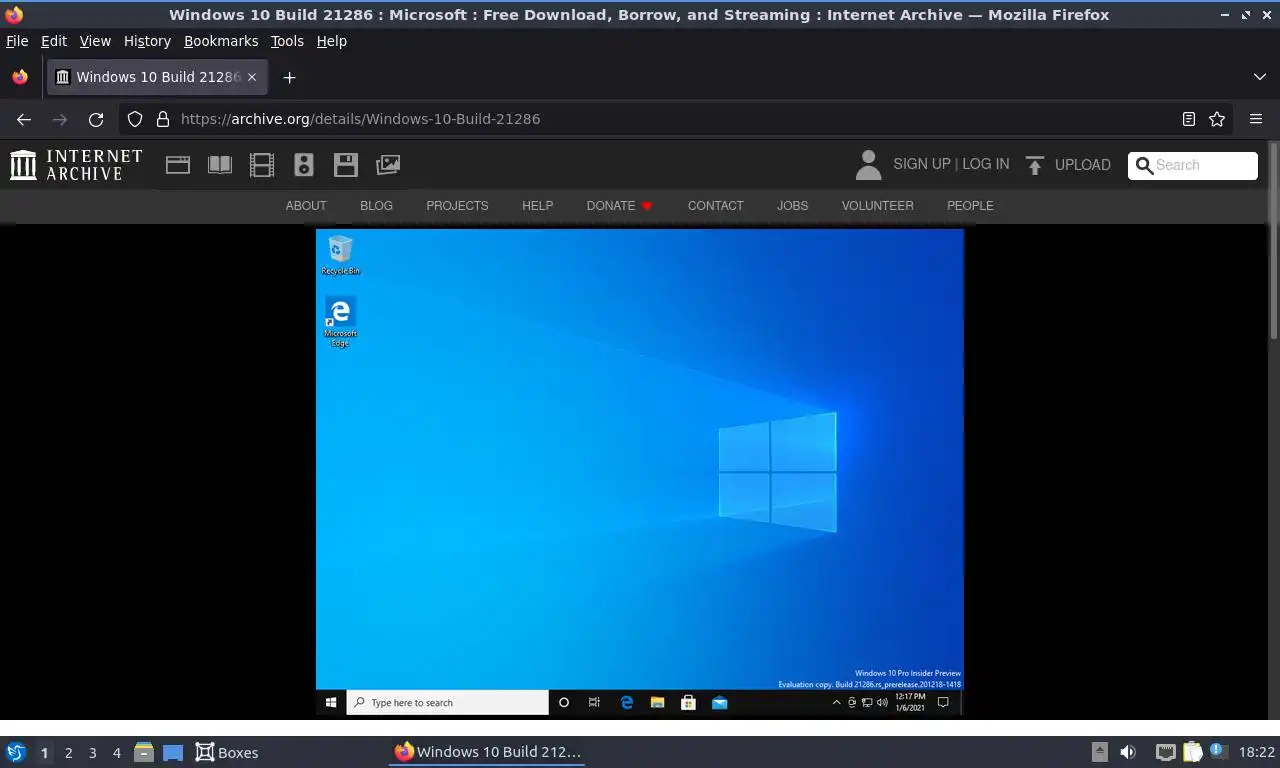Viewport: 1280px width, 768px height.
Task: Open Firefox View pinned icon
Action: [x=20, y=77]
